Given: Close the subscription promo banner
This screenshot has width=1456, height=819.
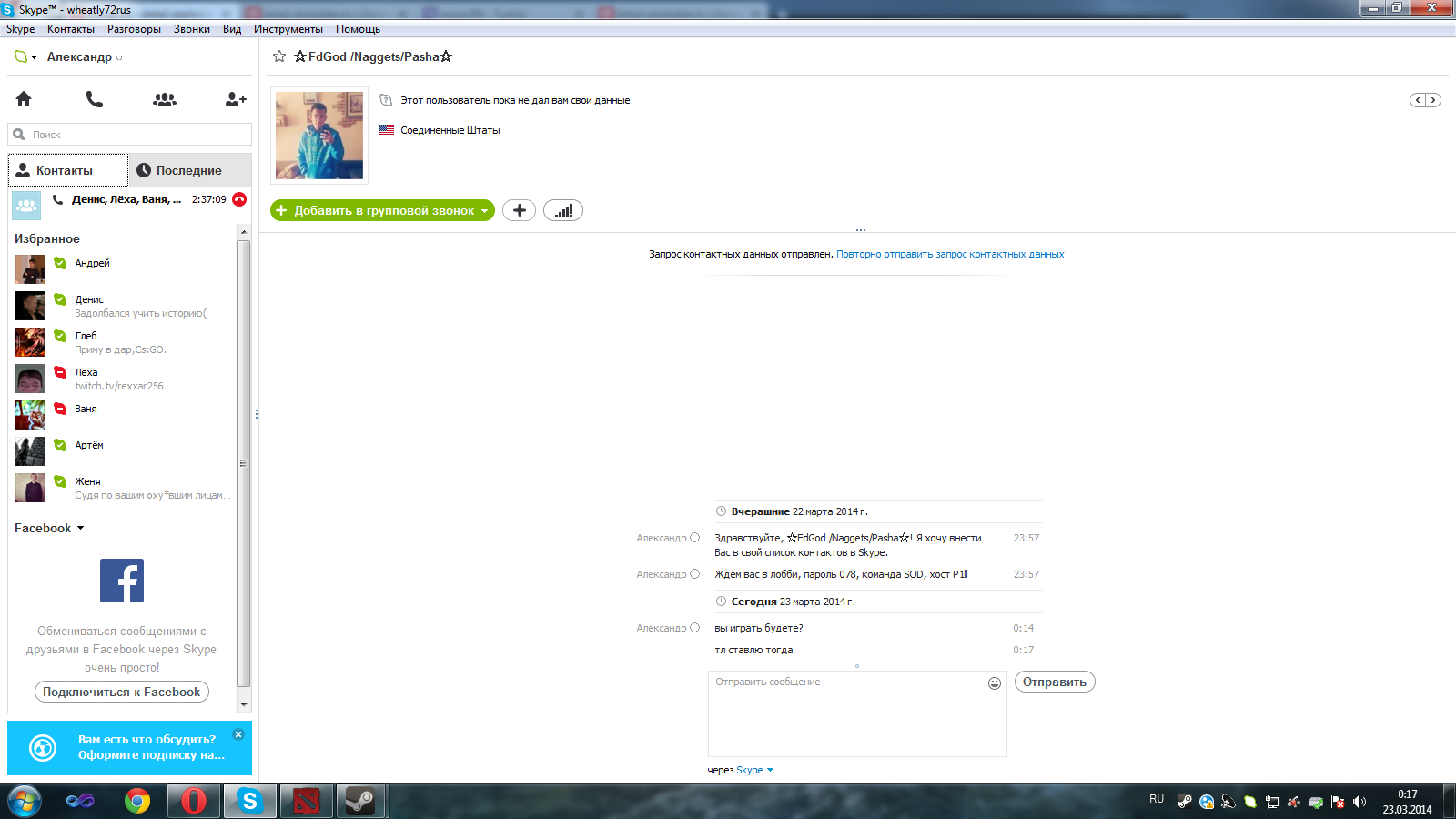Looking at the screenshot, I should point(238,734).
